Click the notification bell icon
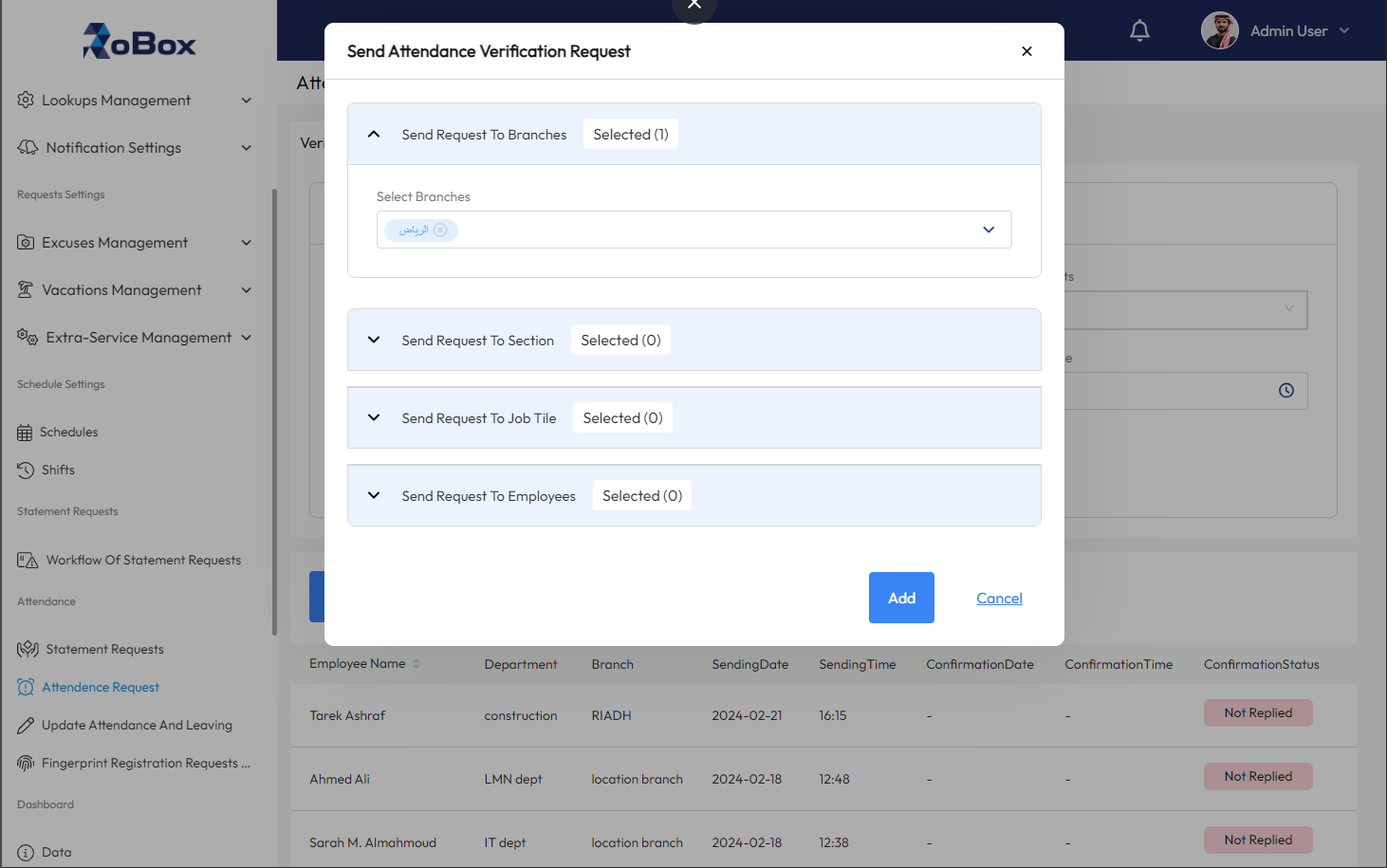The image size is (1387, 868). (x=1139, y=30)
